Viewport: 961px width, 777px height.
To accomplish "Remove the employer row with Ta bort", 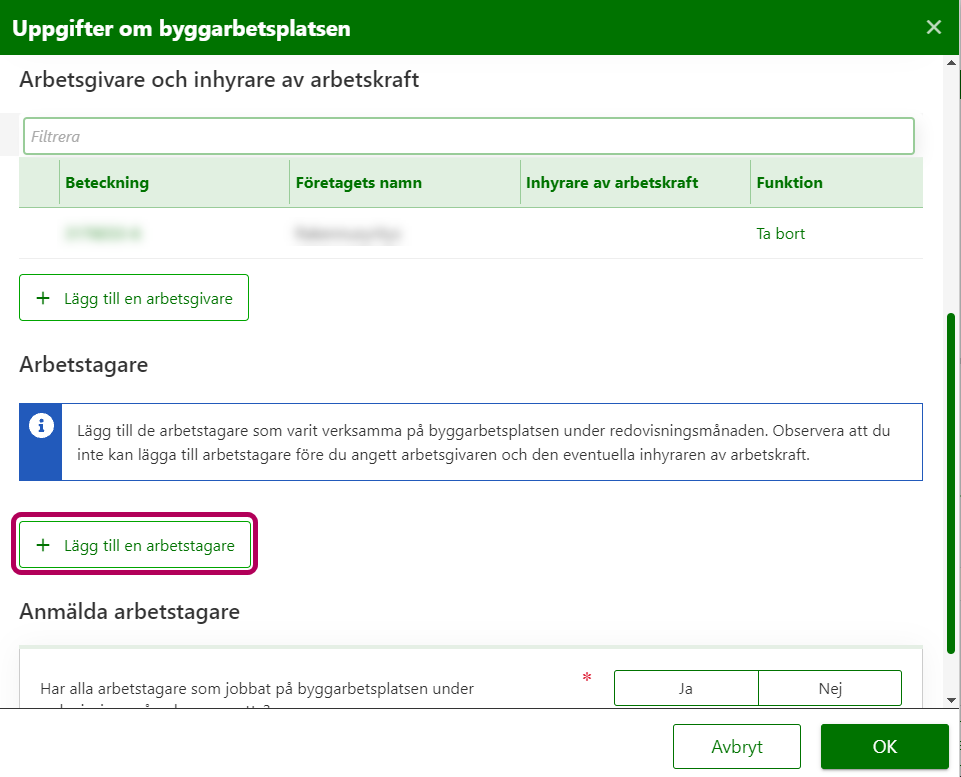I will (781, 234).
